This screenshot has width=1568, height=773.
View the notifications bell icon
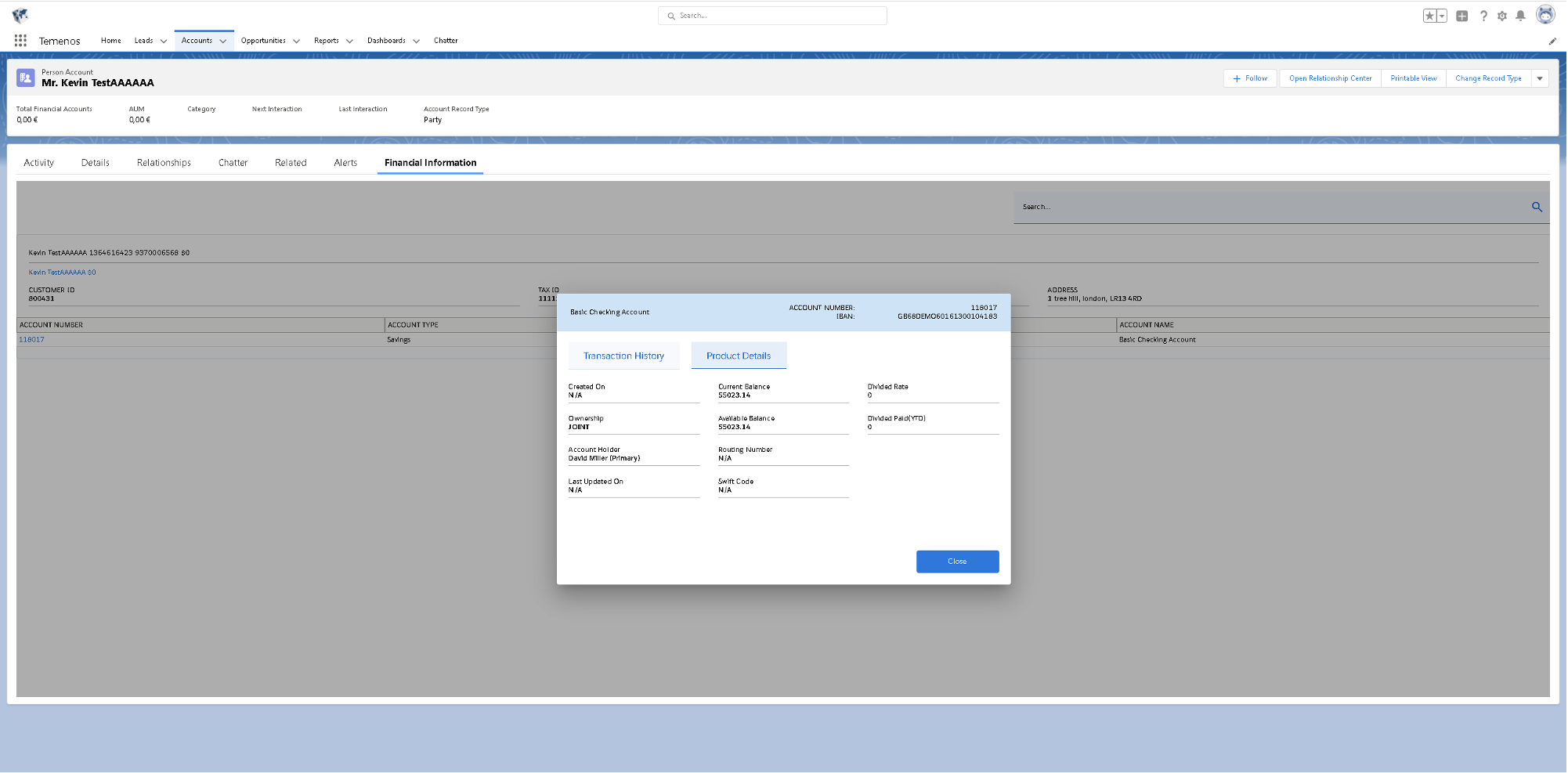(1520, 16)
